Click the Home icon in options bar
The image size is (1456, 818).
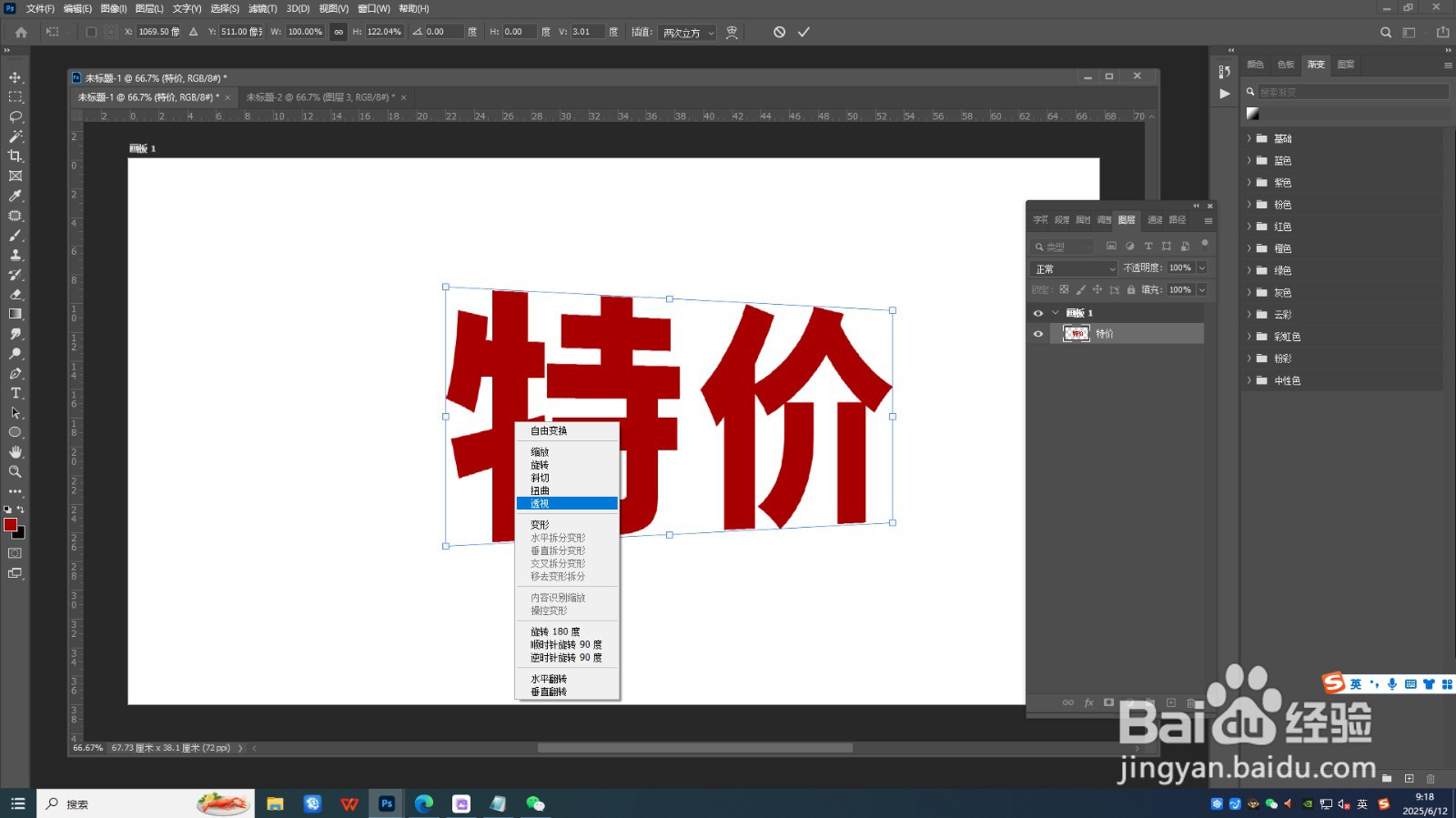pyautogui.click(x=21, y=32)
